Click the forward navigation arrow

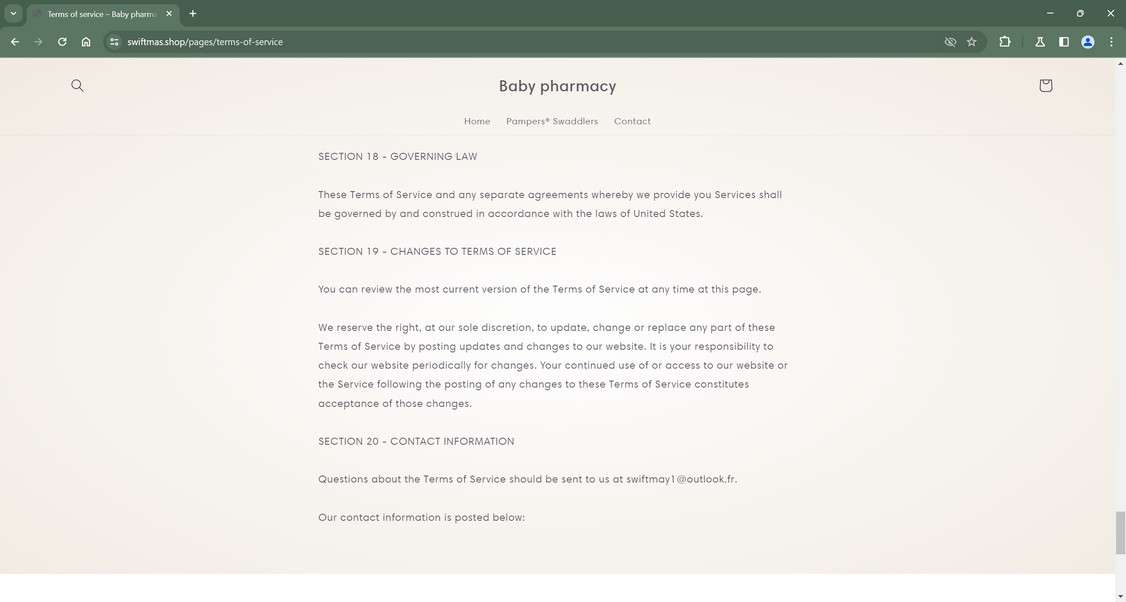pyautogui.click(x=38, y=41)
